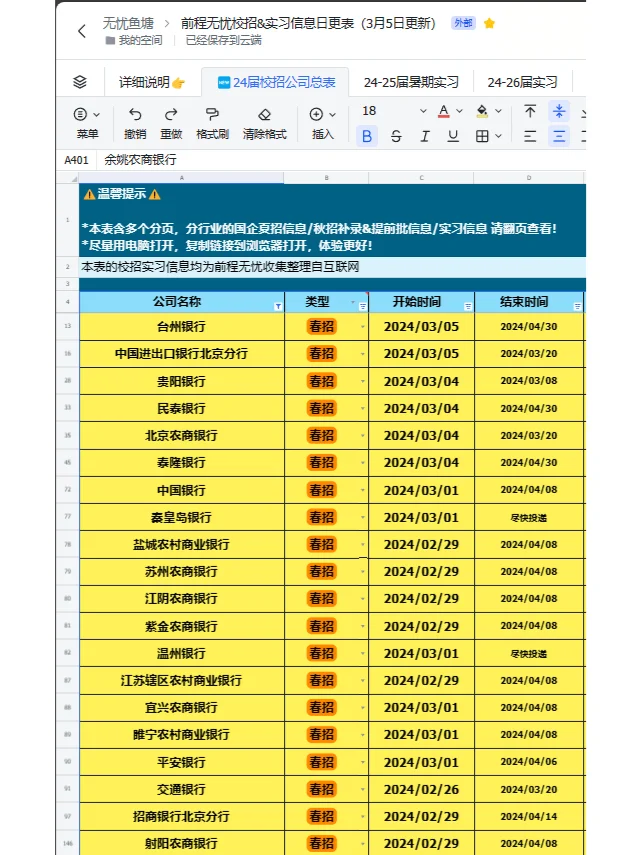This screenshot has height=855, width=641.
Task: Undo with the 撤销 icon
Action: tap(135, 114)
